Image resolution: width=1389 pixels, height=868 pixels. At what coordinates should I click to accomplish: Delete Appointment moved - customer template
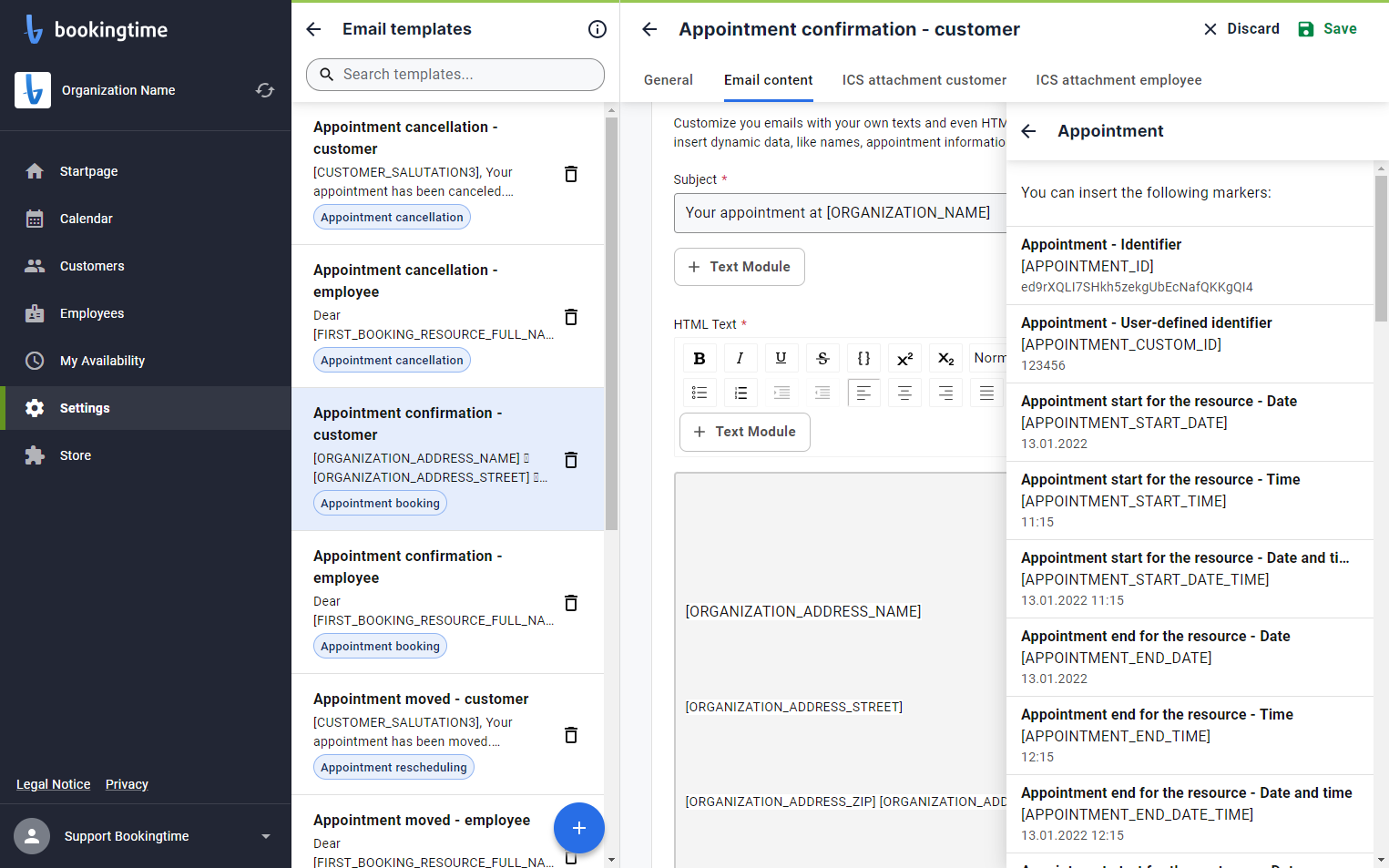(x=571, y=735)
